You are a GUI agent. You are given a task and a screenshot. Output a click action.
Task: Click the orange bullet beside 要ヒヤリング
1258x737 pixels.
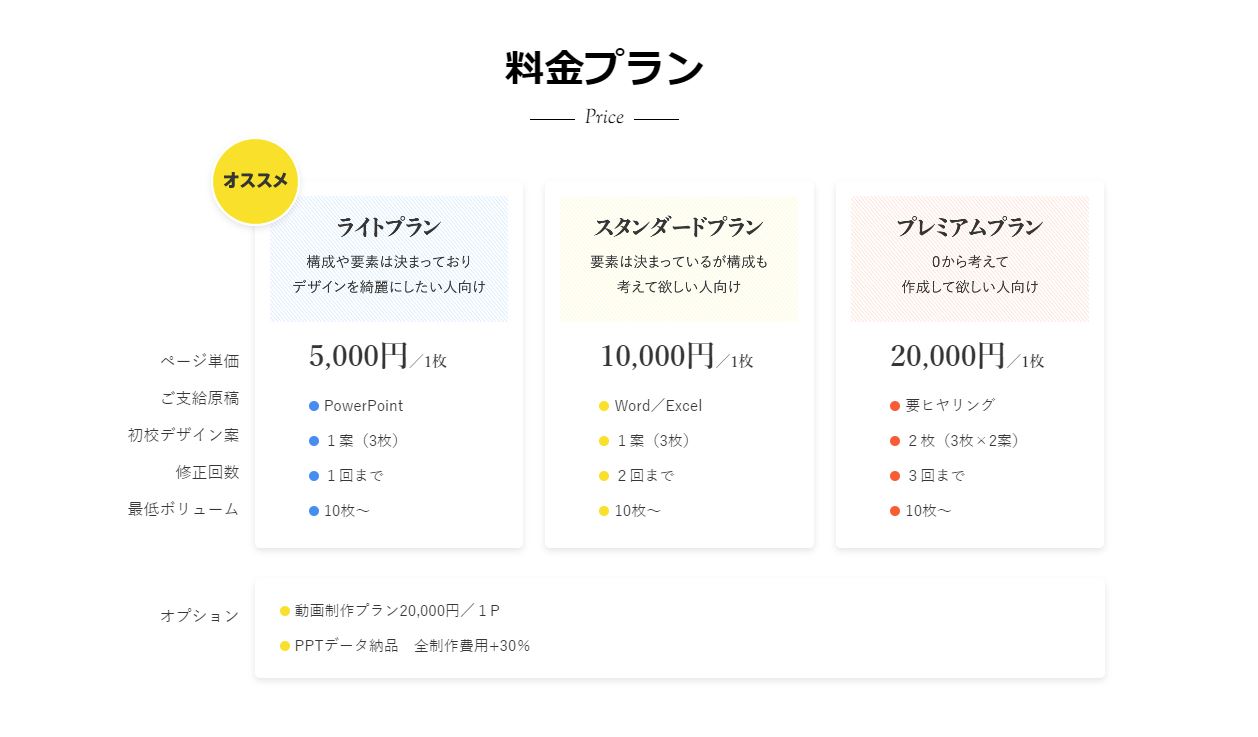(895, 406)
